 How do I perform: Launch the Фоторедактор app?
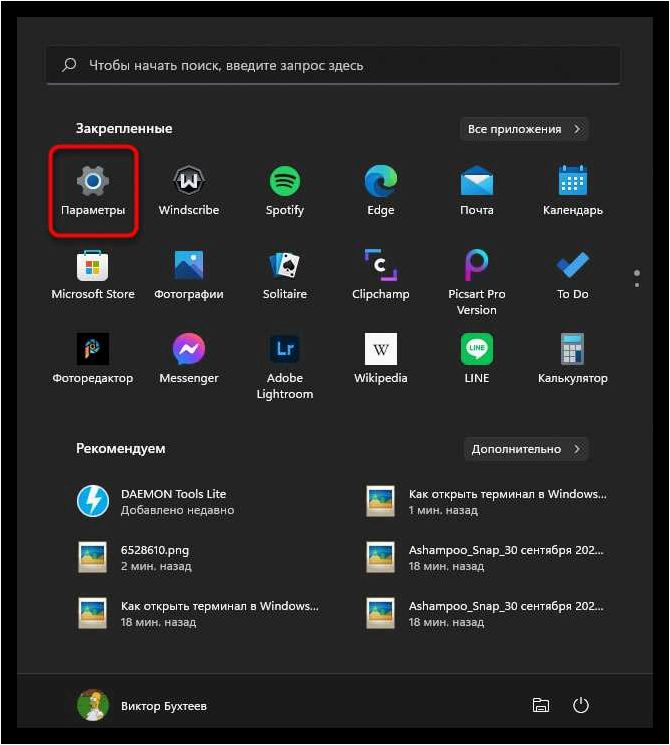[x=93, y=359]
